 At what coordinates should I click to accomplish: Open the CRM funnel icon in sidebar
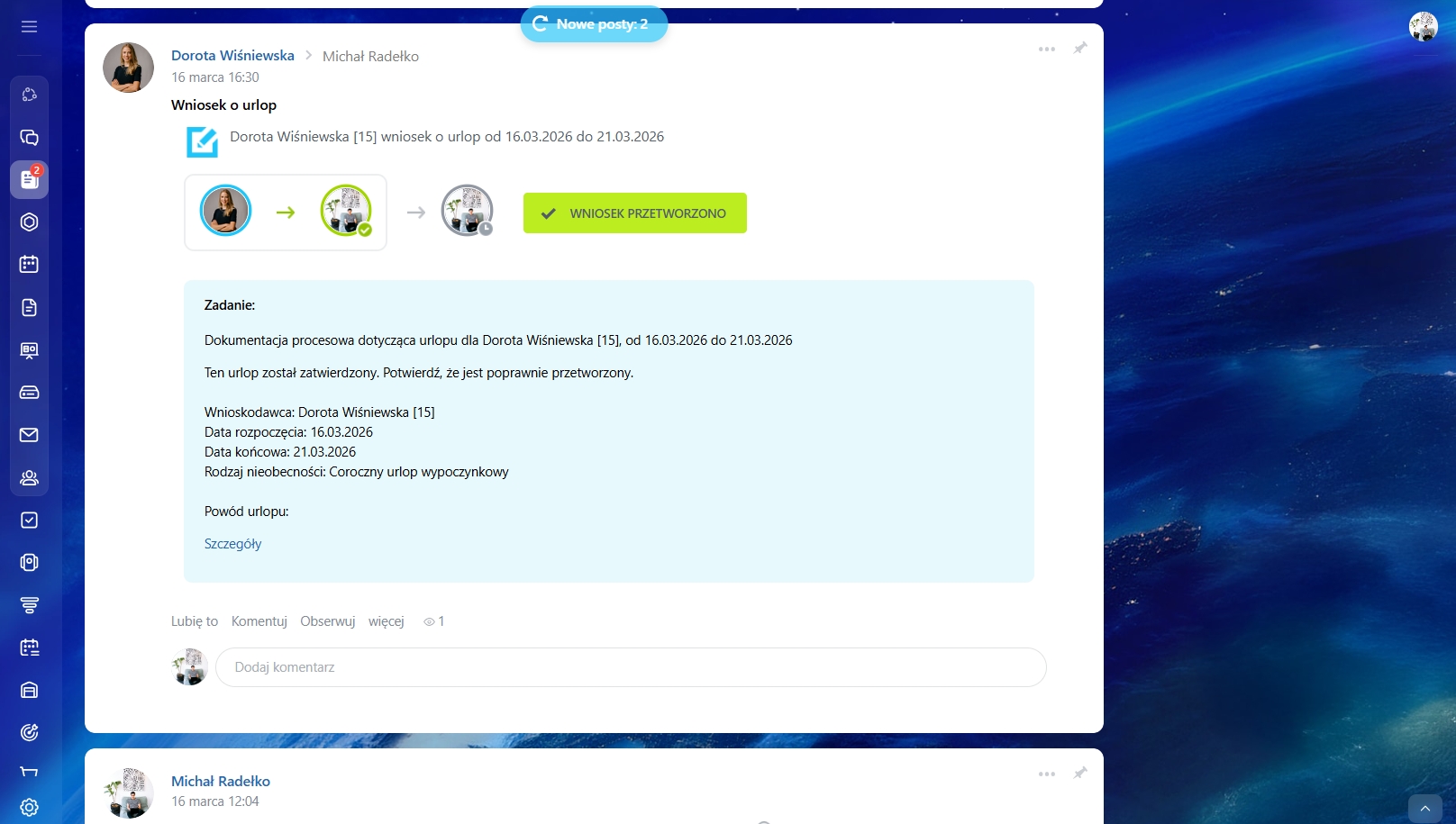click(29, 605)
